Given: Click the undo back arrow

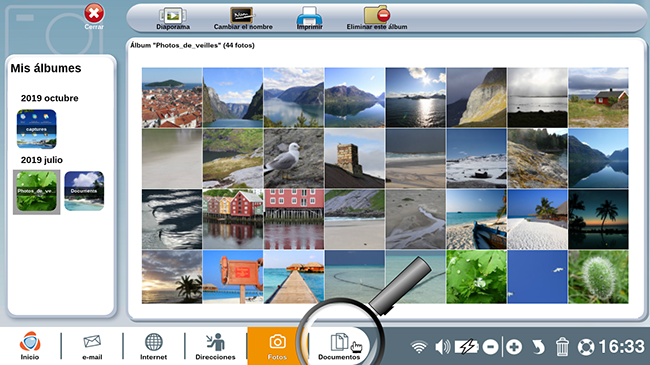Looking at the screenshot, I should tap(538, 347).
